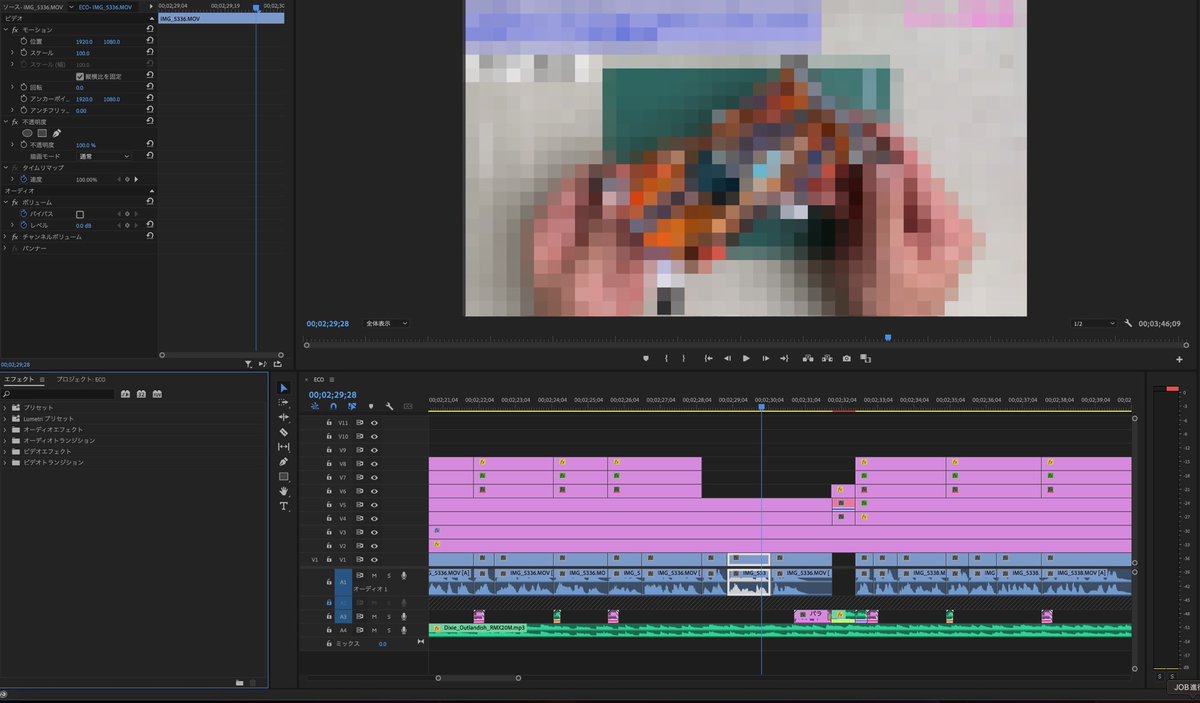Play the program monitor
1200x703 pixels.
[x=746, y=358]
